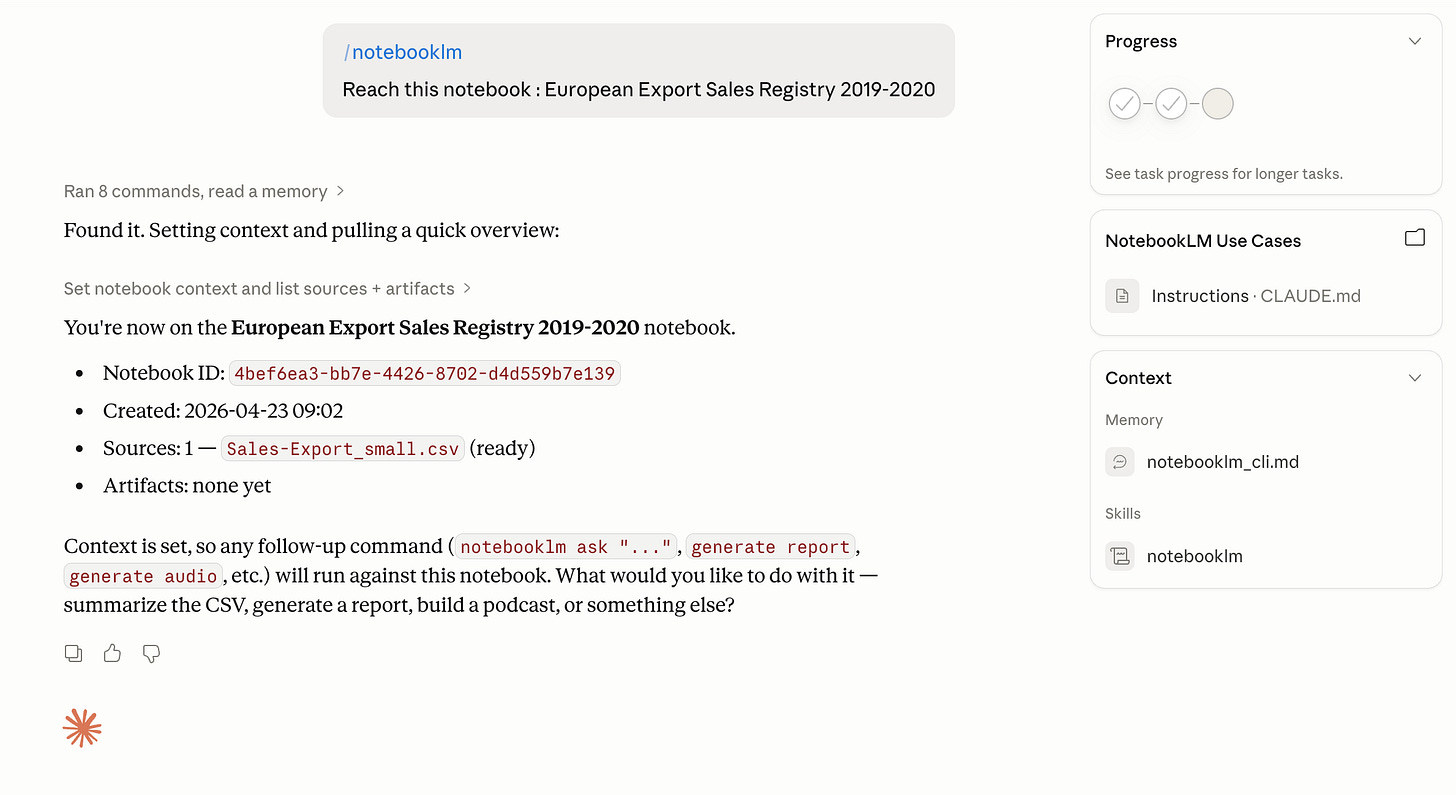1456x795 pixels.
Task: Open notebooklm_cli.md memory file
Action: pyautogui.click(x=1223, y=462)
